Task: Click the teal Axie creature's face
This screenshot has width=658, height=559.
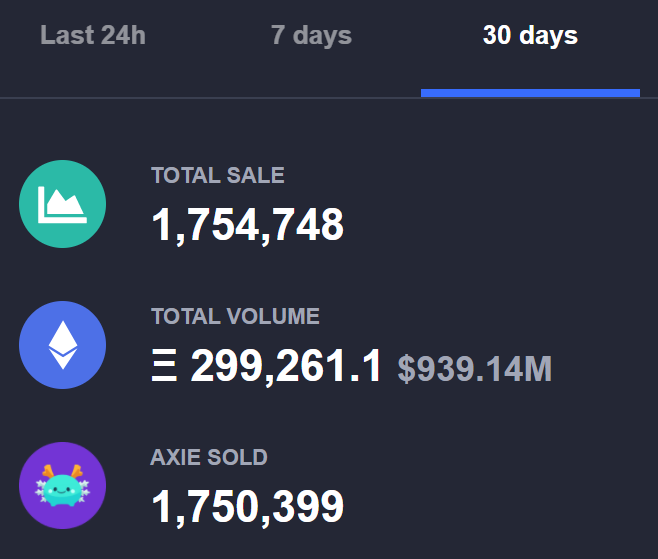Action: point(62,492)
